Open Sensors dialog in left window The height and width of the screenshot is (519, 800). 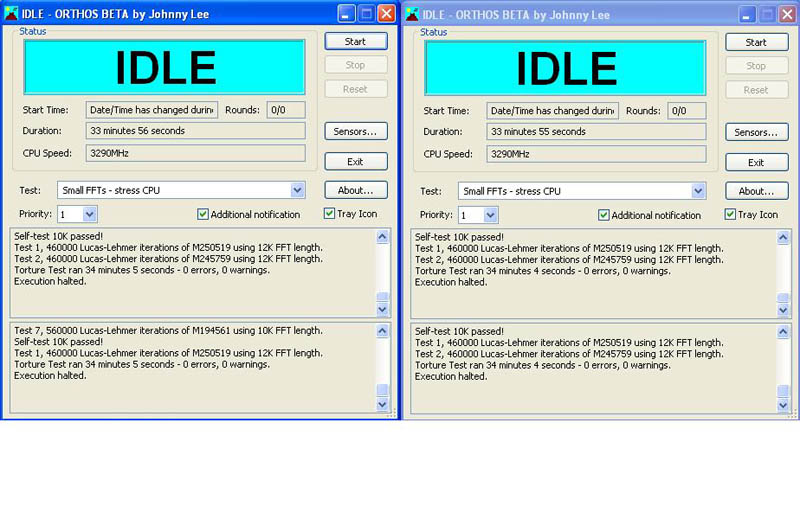pos(356,131)
